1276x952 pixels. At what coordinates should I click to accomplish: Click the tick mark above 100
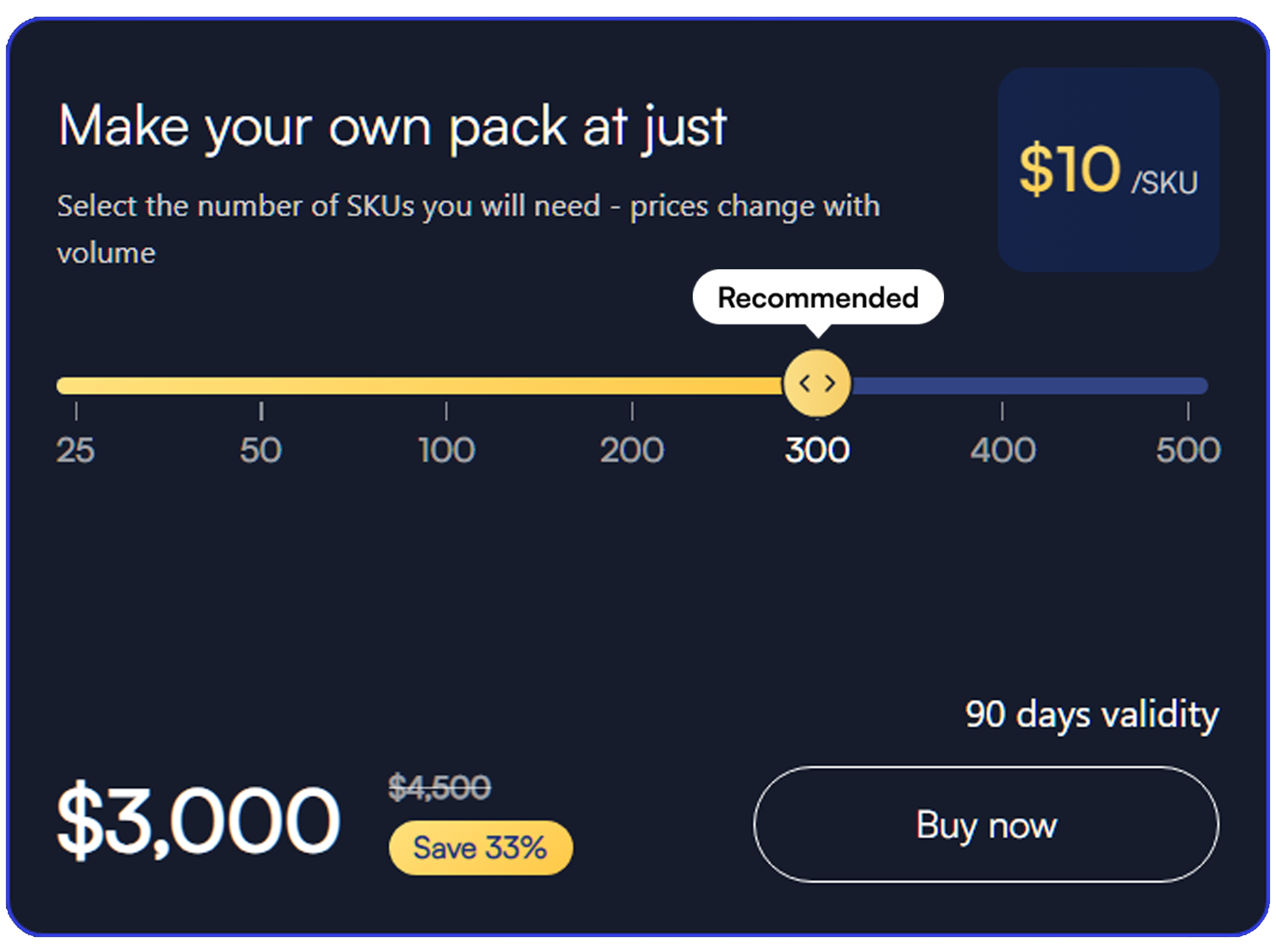tap(446, 411)
